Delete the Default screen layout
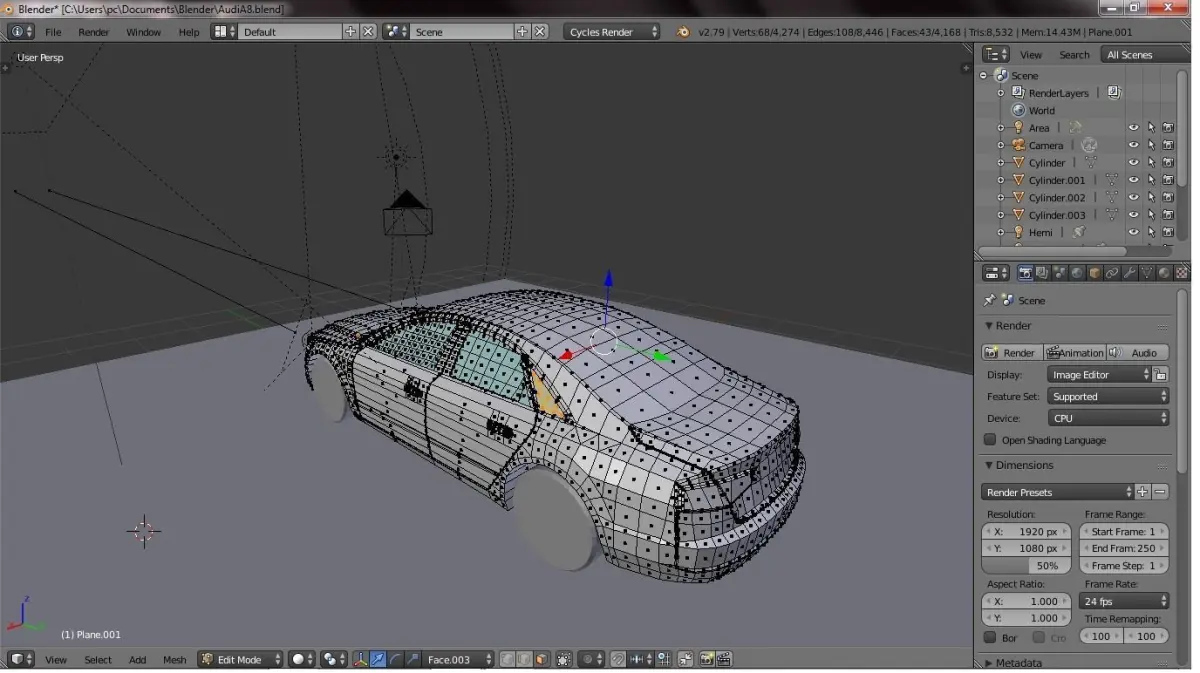This screenshot has width=1200, height=673. 368,32
